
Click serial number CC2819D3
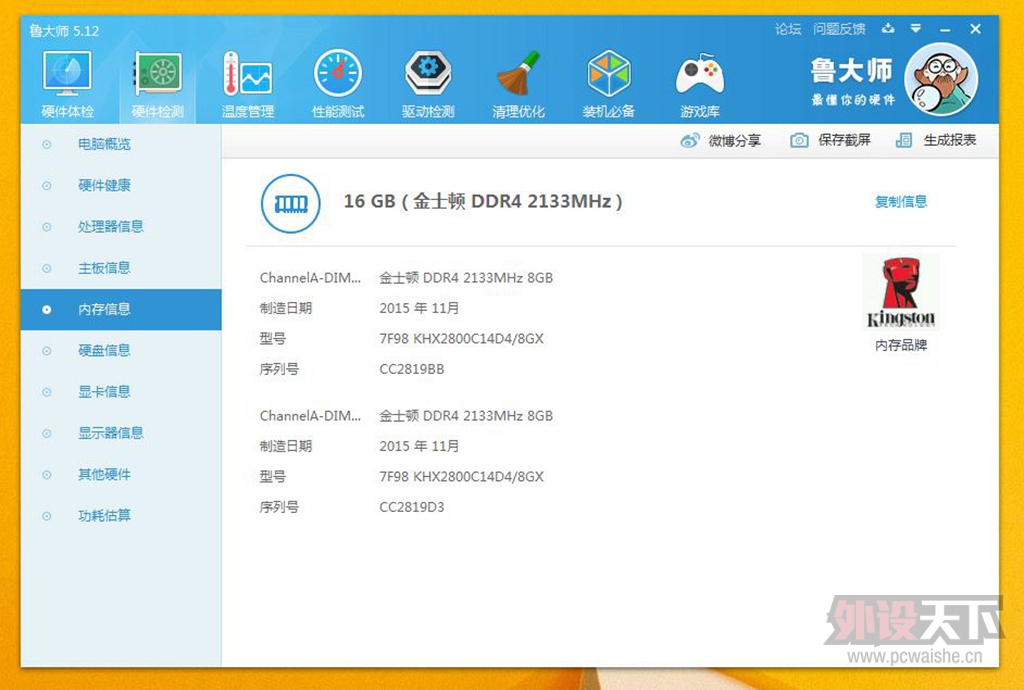point(411,507)
